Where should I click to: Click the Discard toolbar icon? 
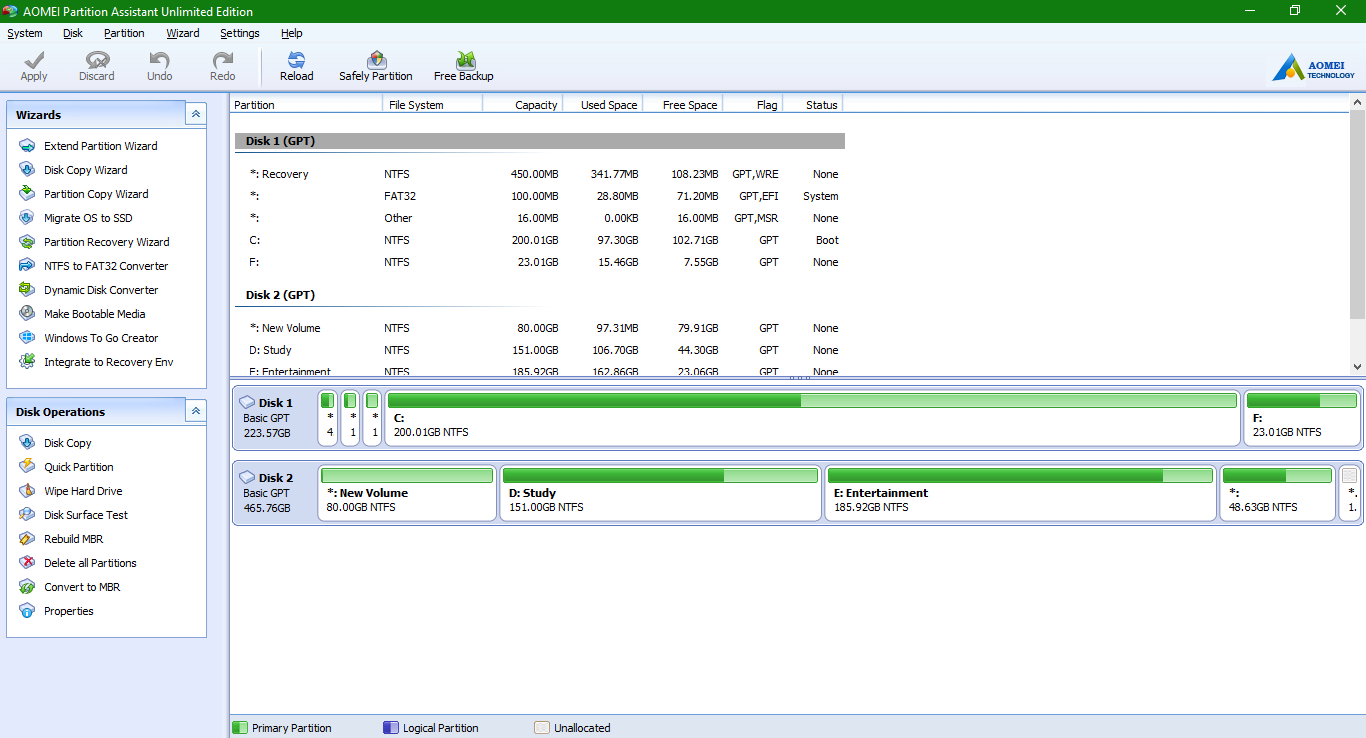tap(97, 67)
